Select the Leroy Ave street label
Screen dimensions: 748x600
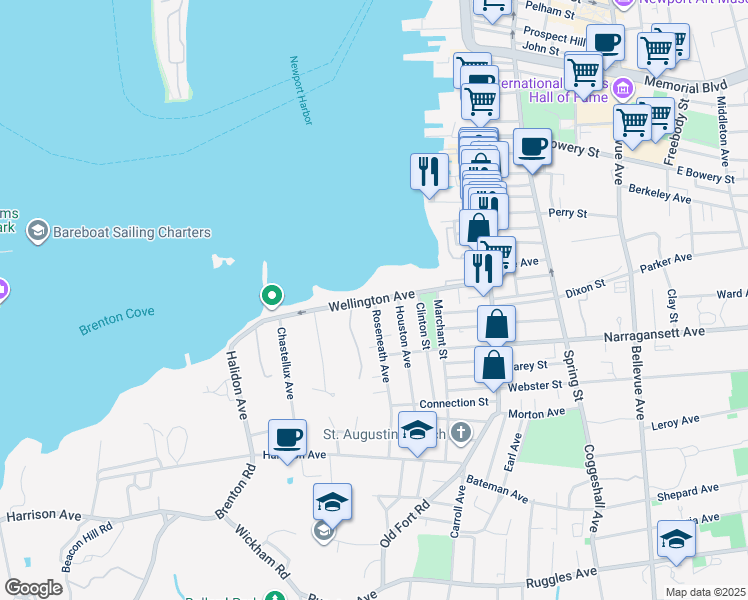coord(675,422)
